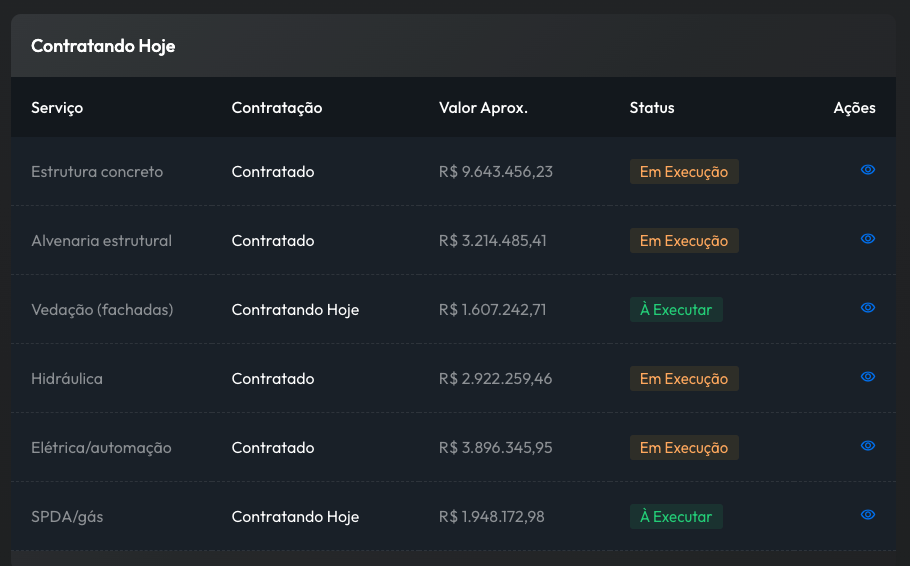
Task: Select the À Executar status of SPDA/gás
Action: tap(676, 517)
